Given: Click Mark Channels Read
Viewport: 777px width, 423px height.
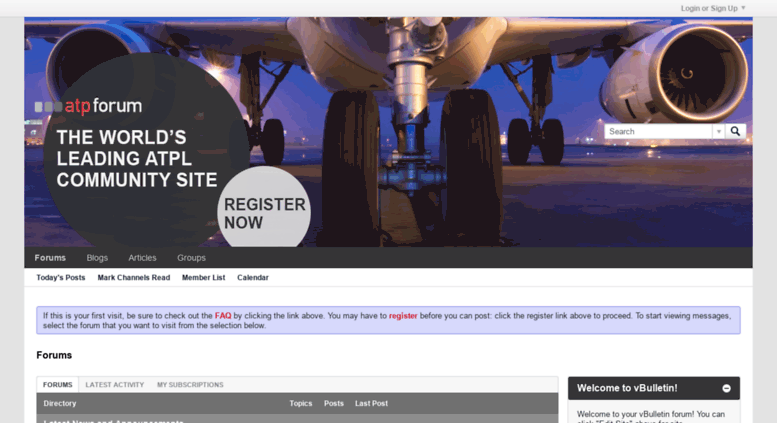Looking at the screenshot, I should [x=134, y=277].
